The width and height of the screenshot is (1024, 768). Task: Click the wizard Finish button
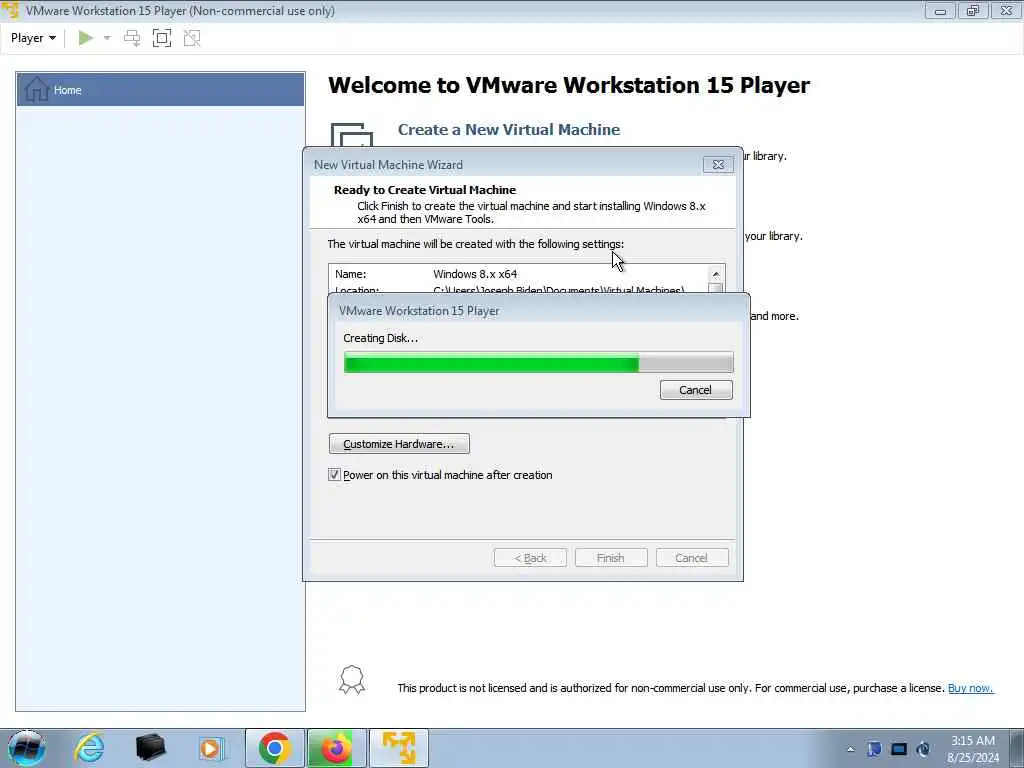pos(611,558)
